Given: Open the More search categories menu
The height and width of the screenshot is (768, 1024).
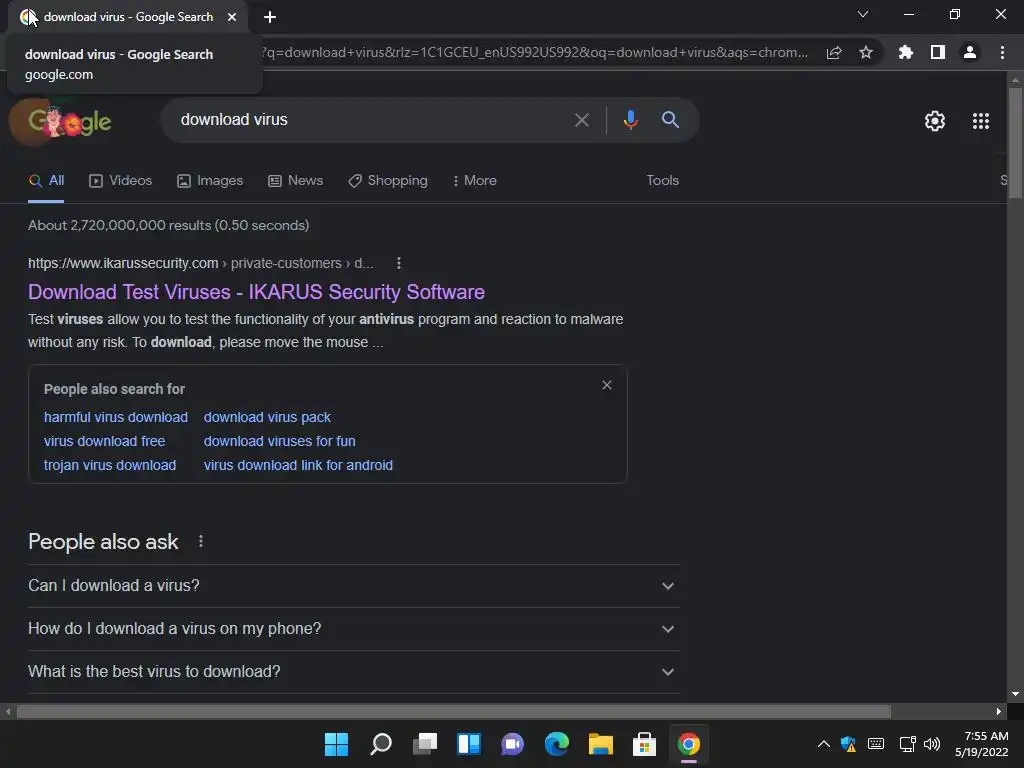Looking at the screenshot, I should tap(475, 180).
